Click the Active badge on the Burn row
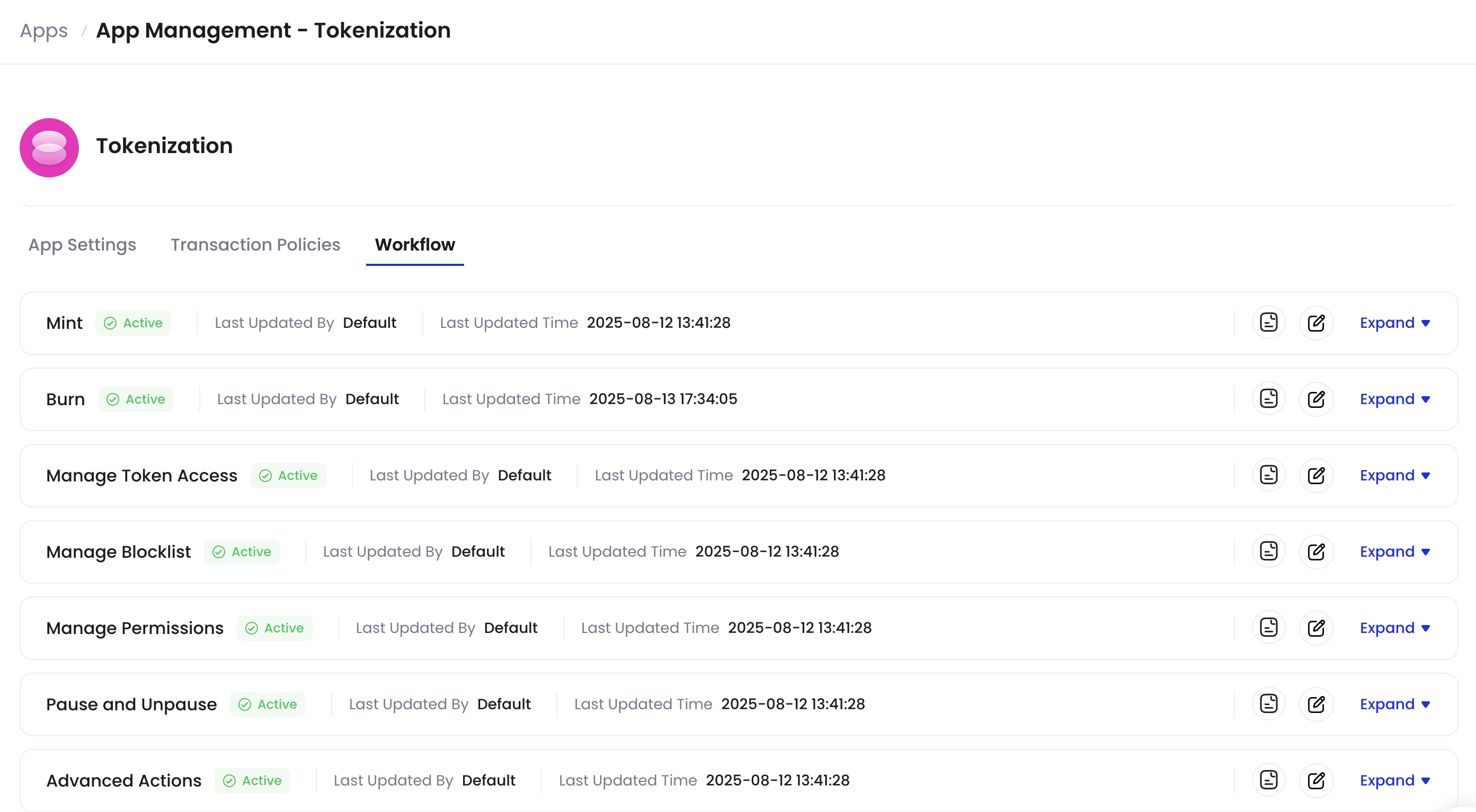Image resolution: width=1476 pixels, height=812 pixels. [136, 399]
